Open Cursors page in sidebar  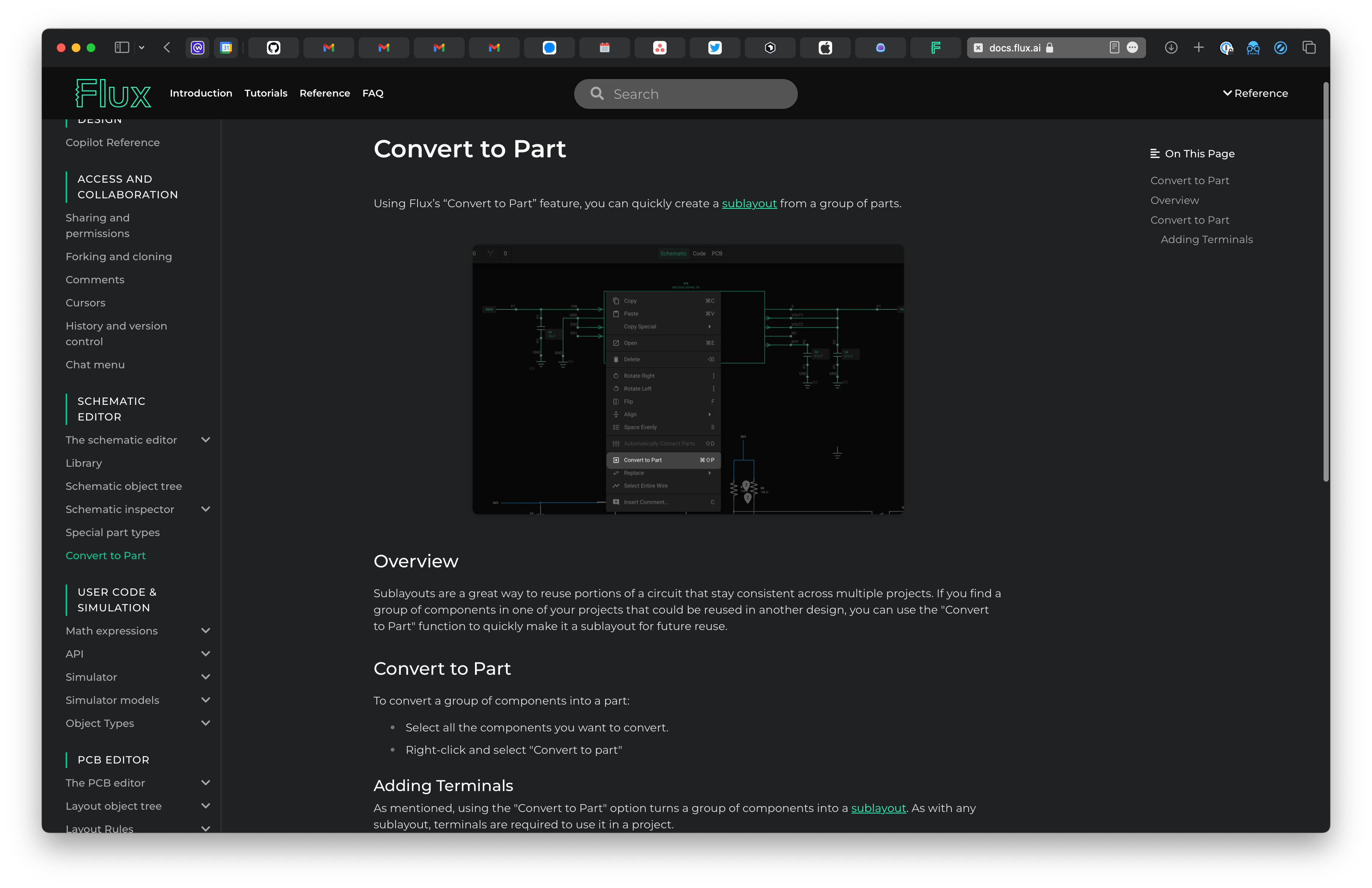click(85, 303)
